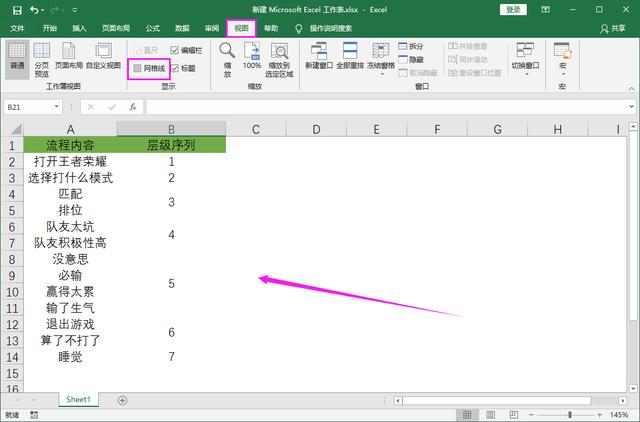The height and width of the screenshot is (422, 640).
Task: Click the Select All corner triangle
Action: (x=15, y=129)
